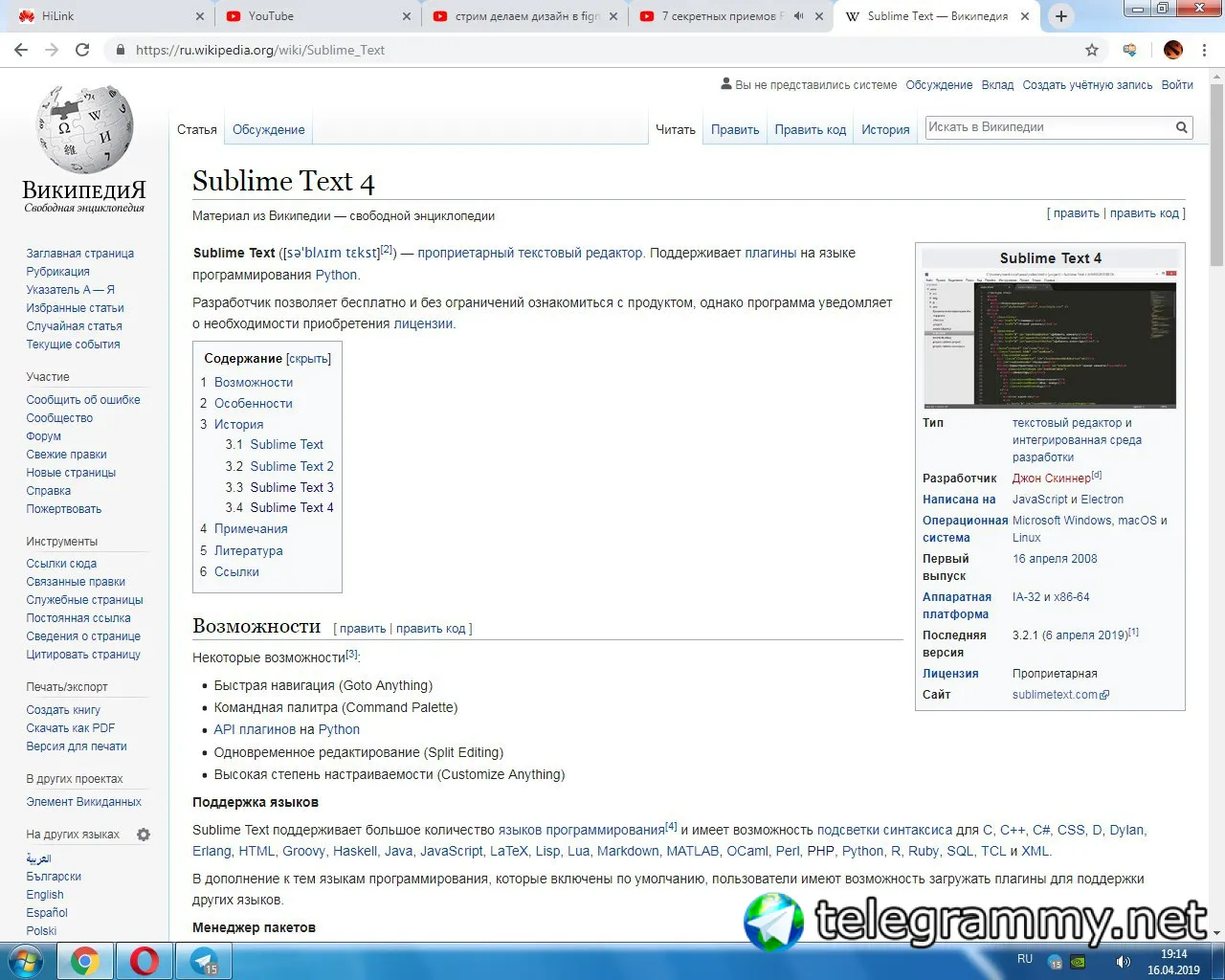Image resolution: width=1225 pixels, height=980 pixels.
Task: Click the Войти login link
Action: click(x=1177, y=85)
